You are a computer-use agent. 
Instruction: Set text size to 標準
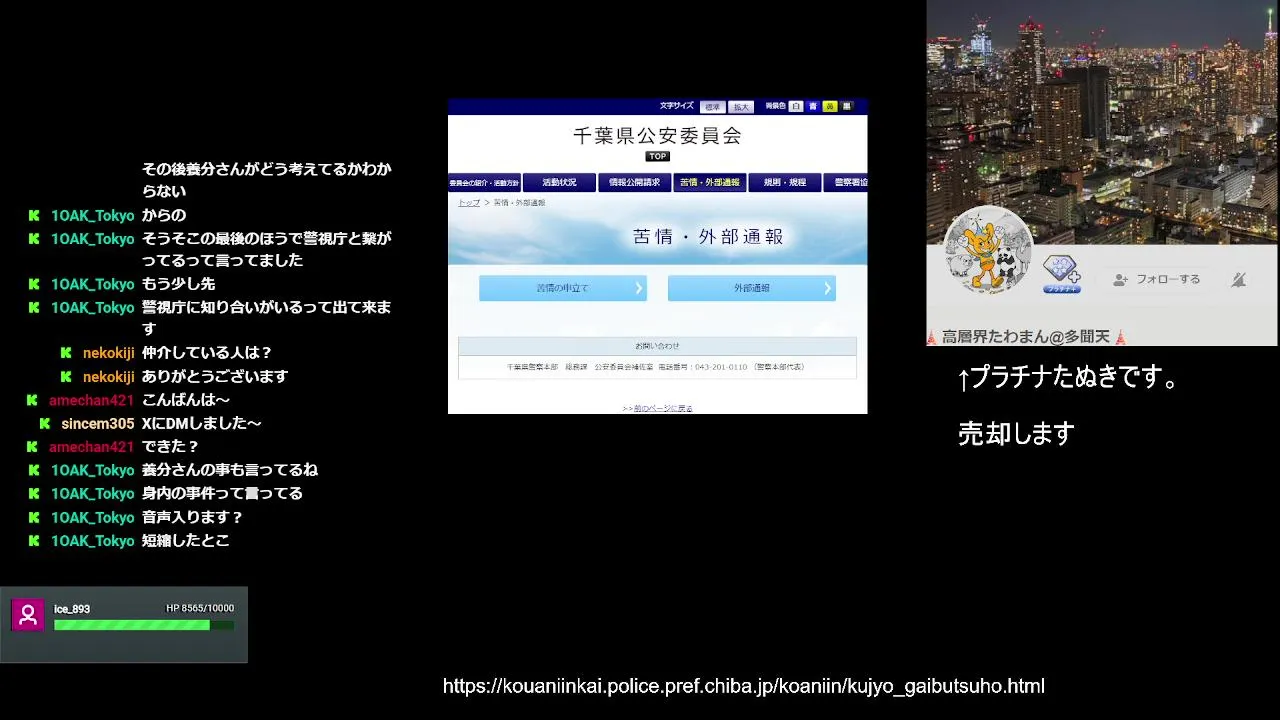(x=712, y=106)
